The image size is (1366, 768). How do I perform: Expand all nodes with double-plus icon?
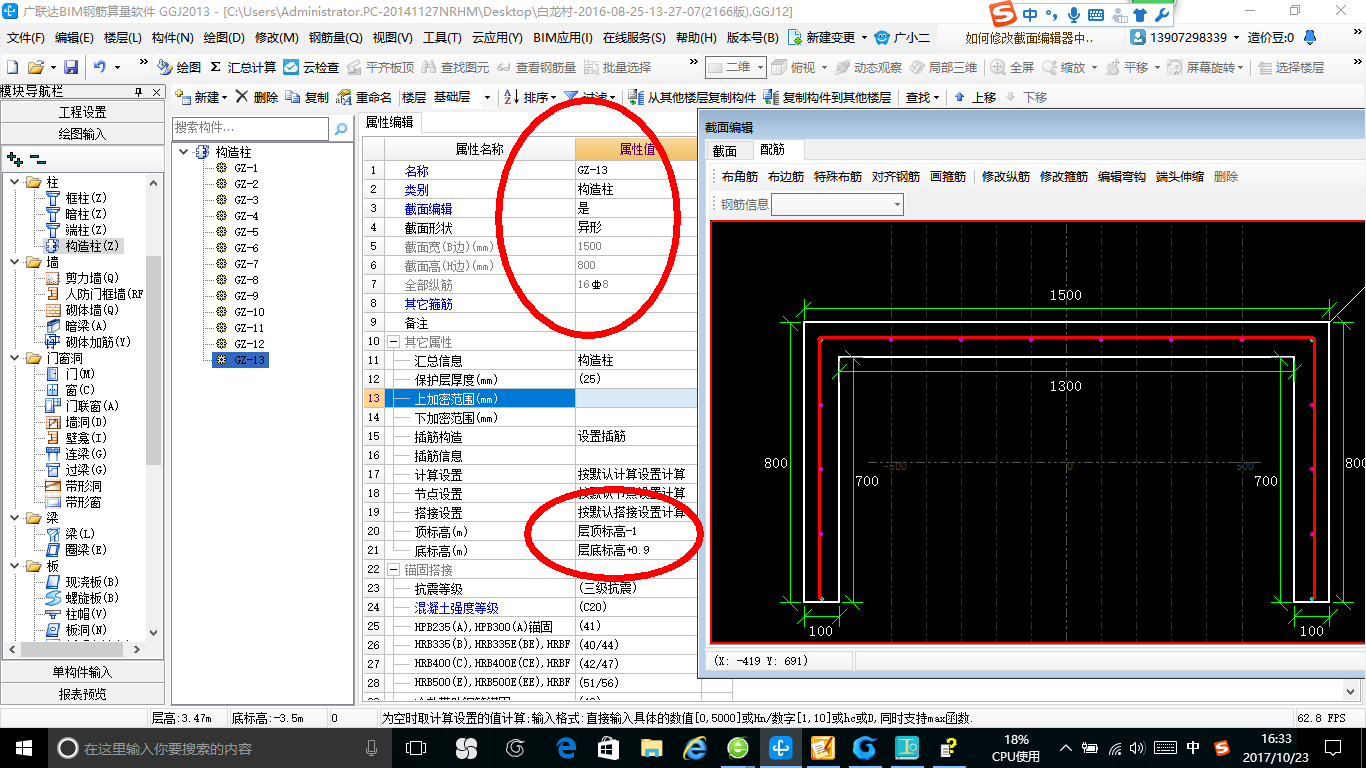pos(14,158)
